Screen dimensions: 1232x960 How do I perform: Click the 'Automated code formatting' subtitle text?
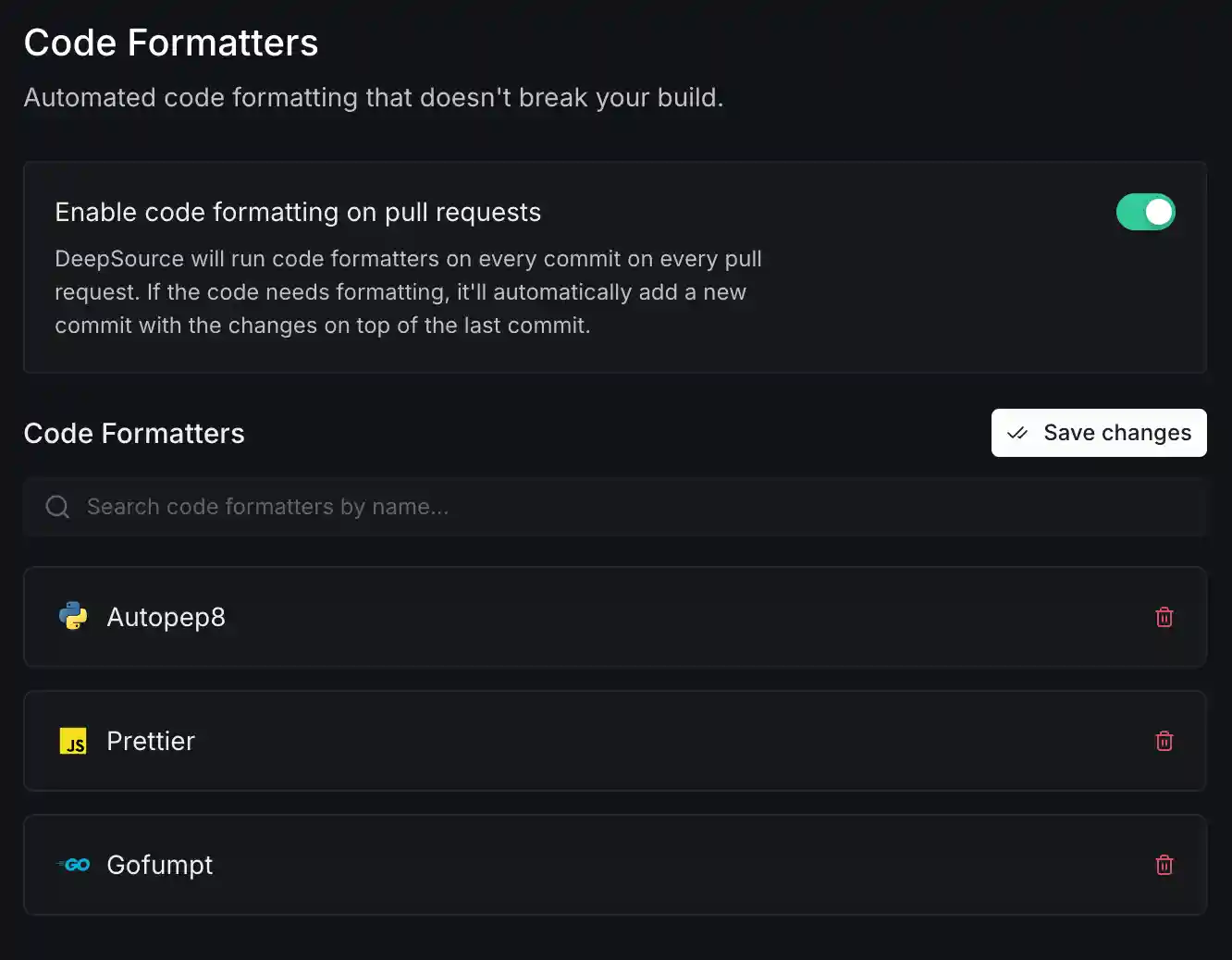374,97
